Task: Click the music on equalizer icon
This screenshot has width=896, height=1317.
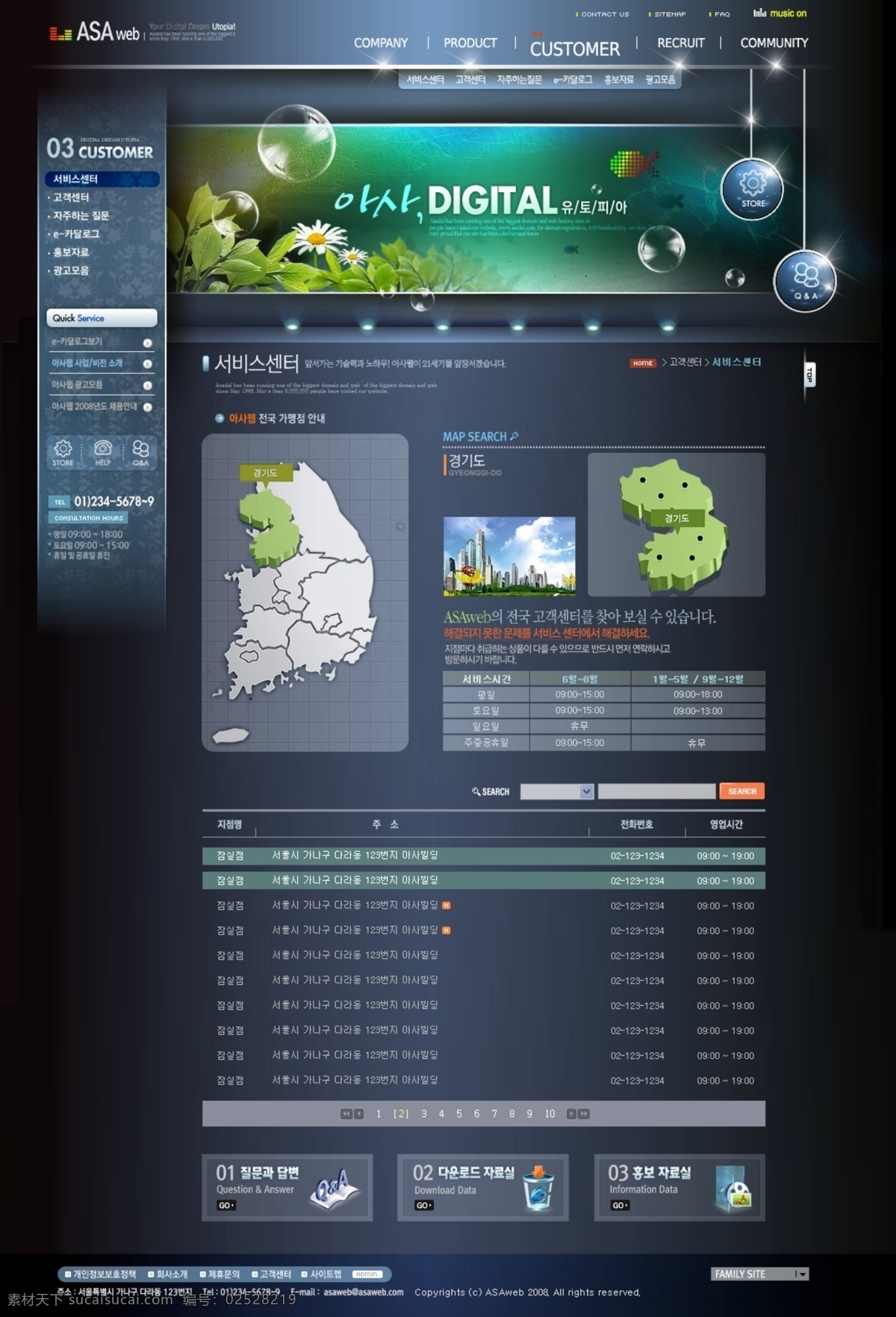Action: pos(759,13)
